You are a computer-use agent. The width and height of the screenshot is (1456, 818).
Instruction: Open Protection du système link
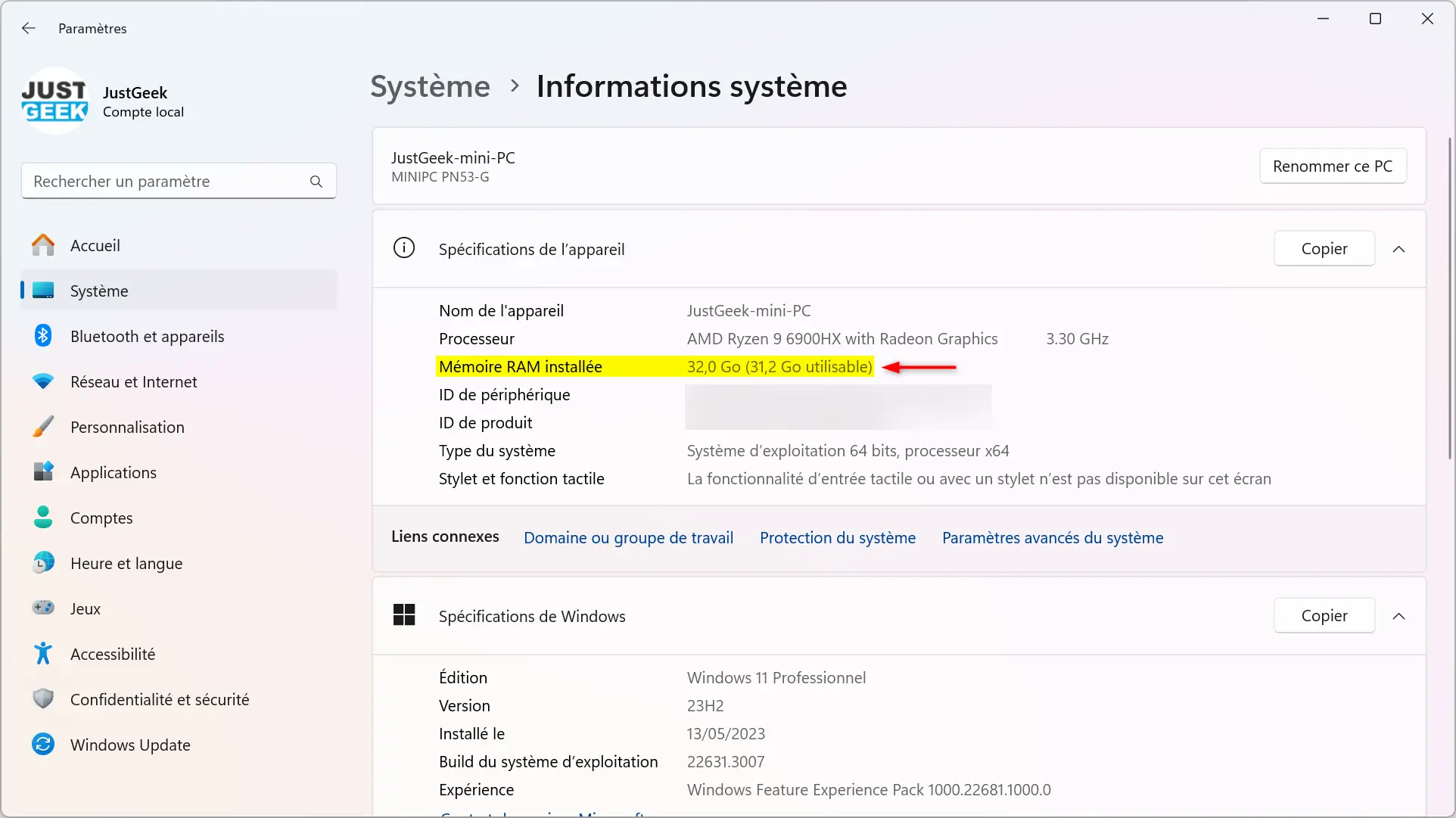tap(838, 537)
